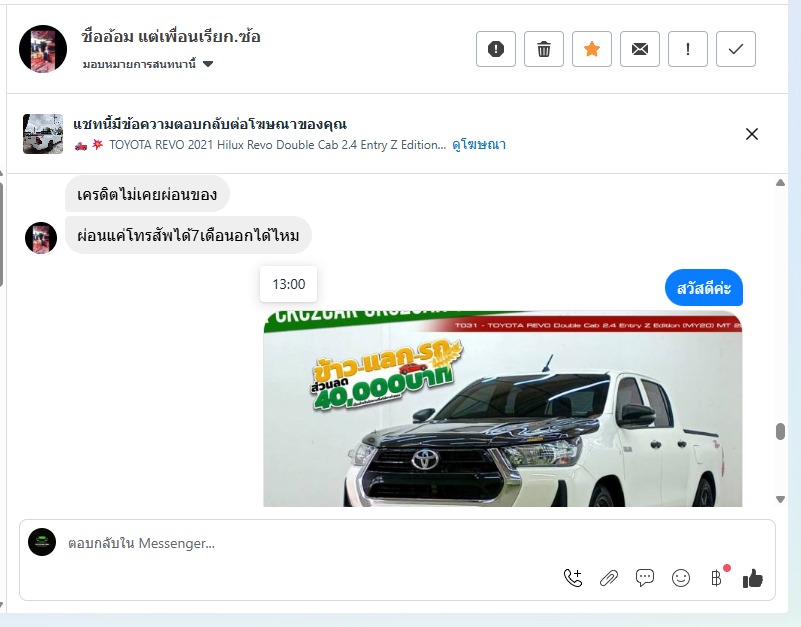Screen dimensions: 801x627
Task: Open the ดูโฆษณา link
Action: [x=479, y=145]
